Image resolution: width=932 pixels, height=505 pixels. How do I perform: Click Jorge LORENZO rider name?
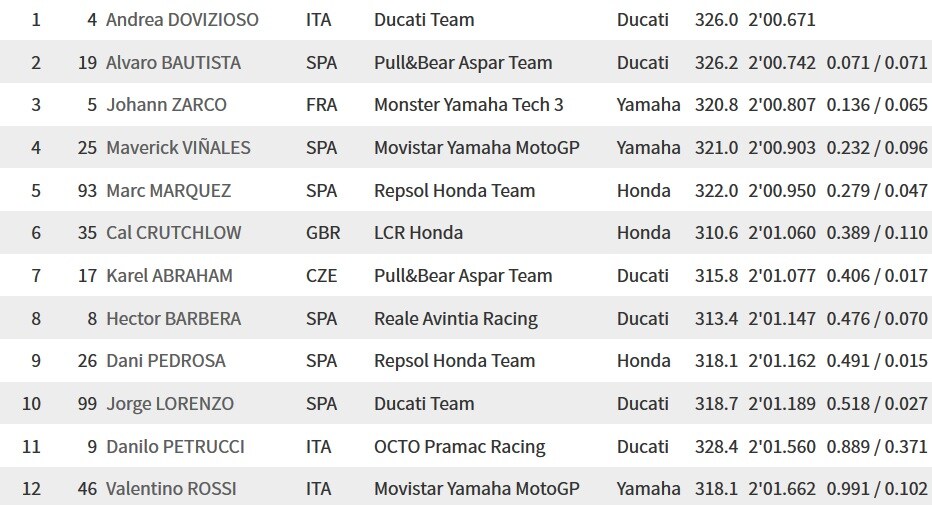pos(169,403)
